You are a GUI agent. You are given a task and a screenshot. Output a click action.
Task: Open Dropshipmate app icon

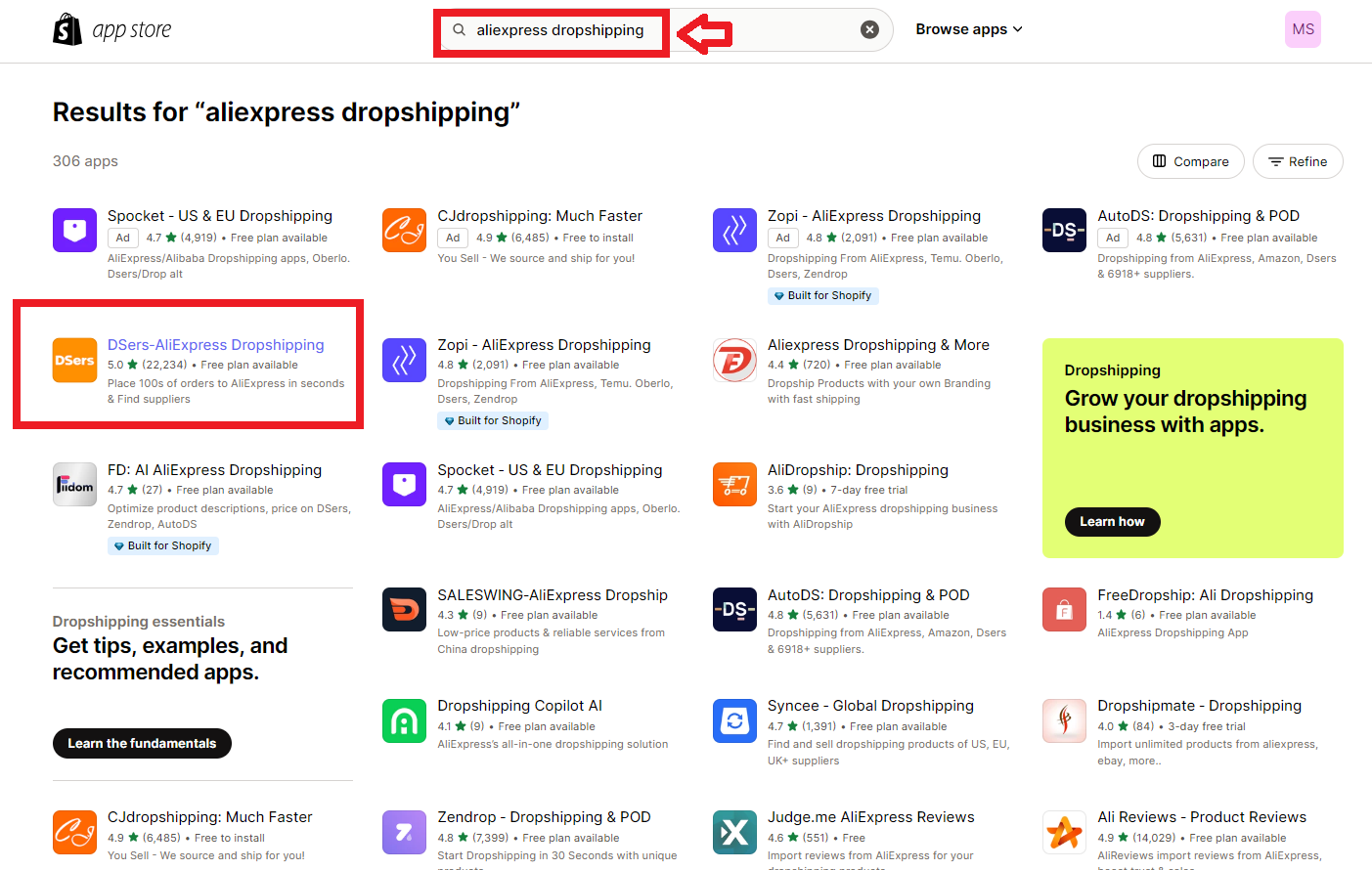click(1064, 720)
